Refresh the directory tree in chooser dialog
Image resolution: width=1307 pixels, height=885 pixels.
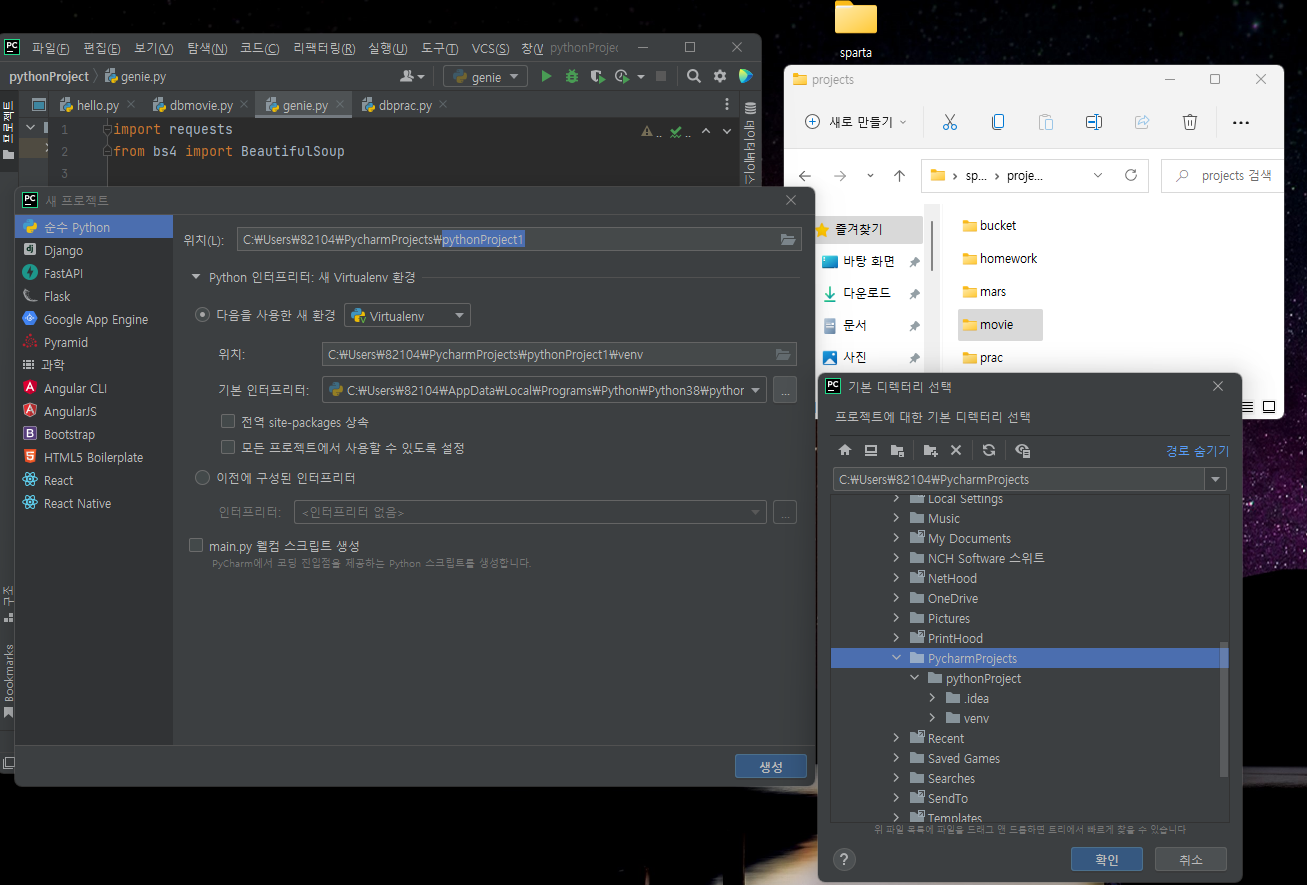click(989, 450)
